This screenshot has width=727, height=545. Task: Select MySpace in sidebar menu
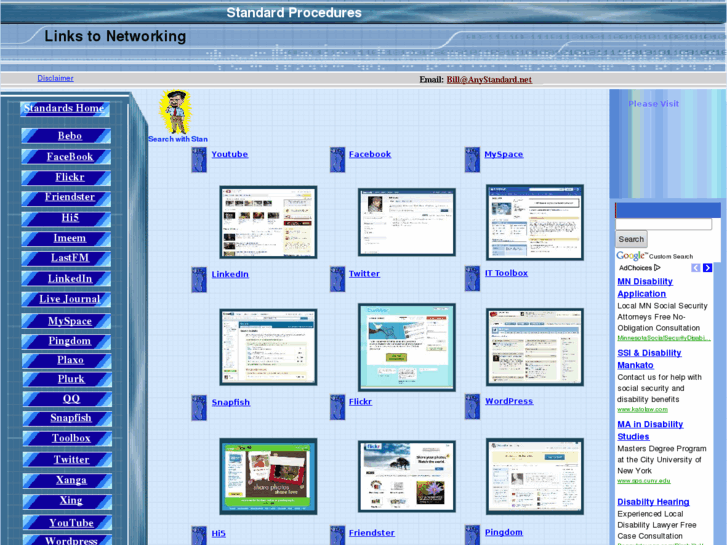pos(66,321)
